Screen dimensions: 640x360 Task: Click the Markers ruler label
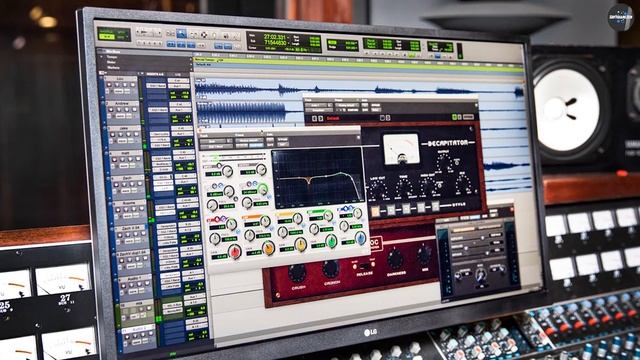coord(113,67)
